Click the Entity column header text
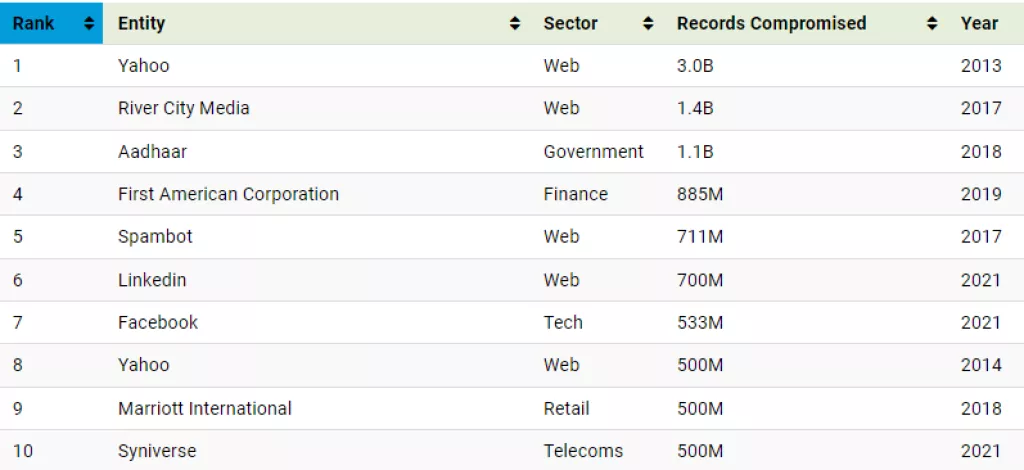This screenshot has height=470, width=1024. tap(141, 23)
